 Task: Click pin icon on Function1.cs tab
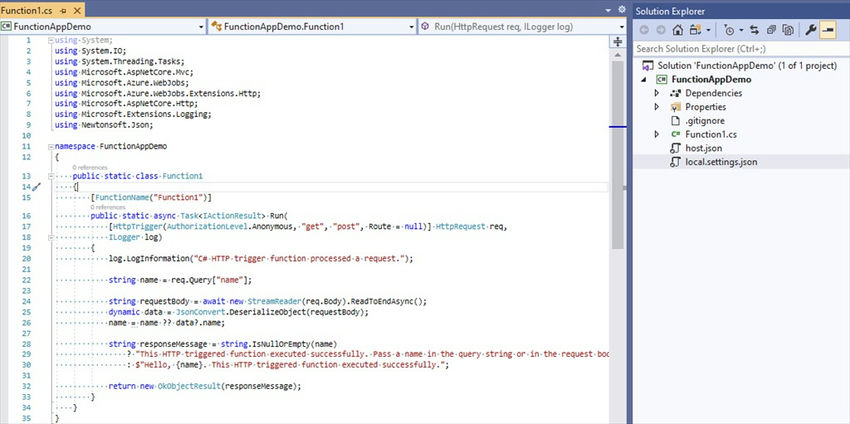(63, 10)
